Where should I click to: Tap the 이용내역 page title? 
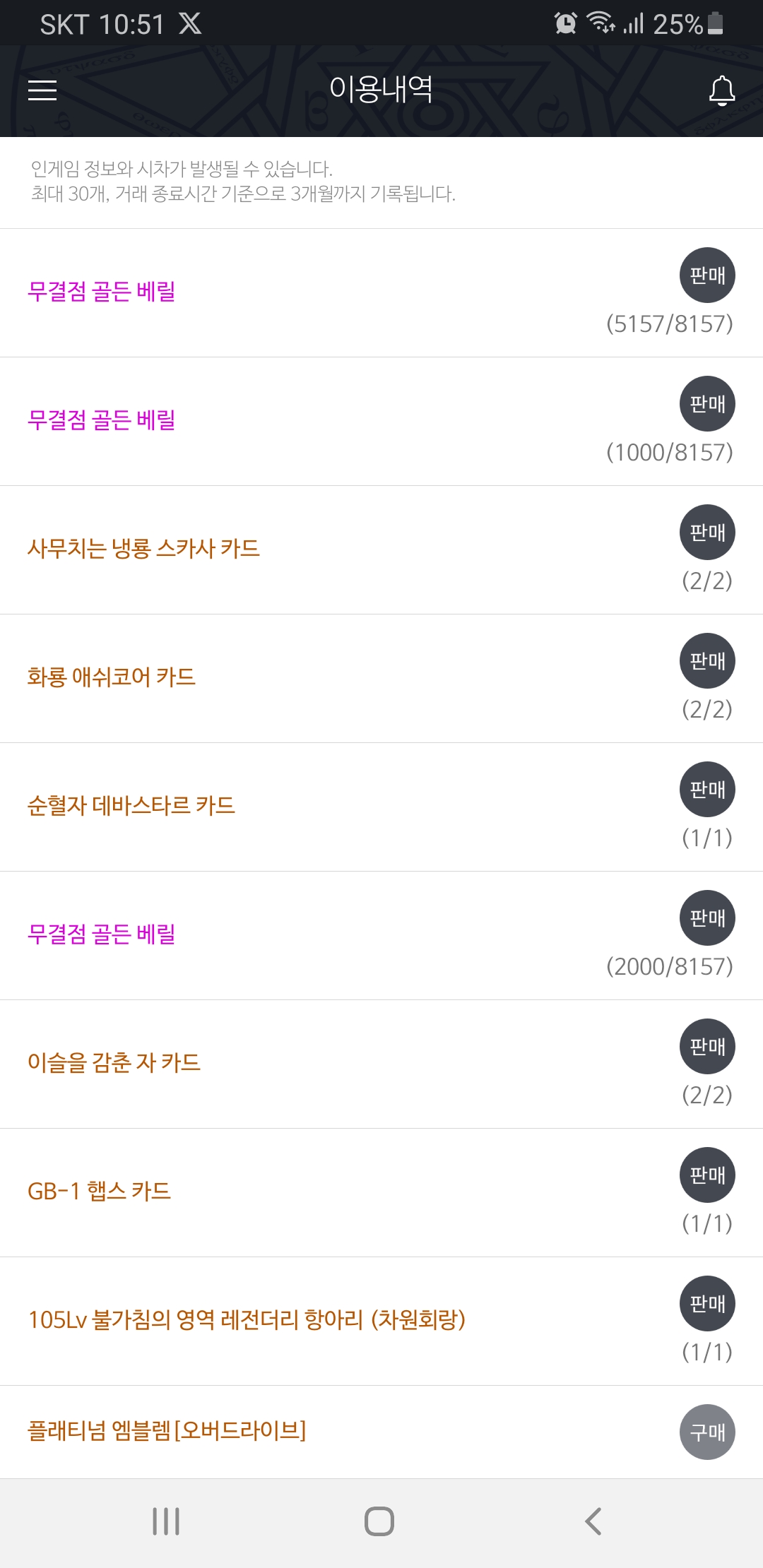click(x=381, y=89)
